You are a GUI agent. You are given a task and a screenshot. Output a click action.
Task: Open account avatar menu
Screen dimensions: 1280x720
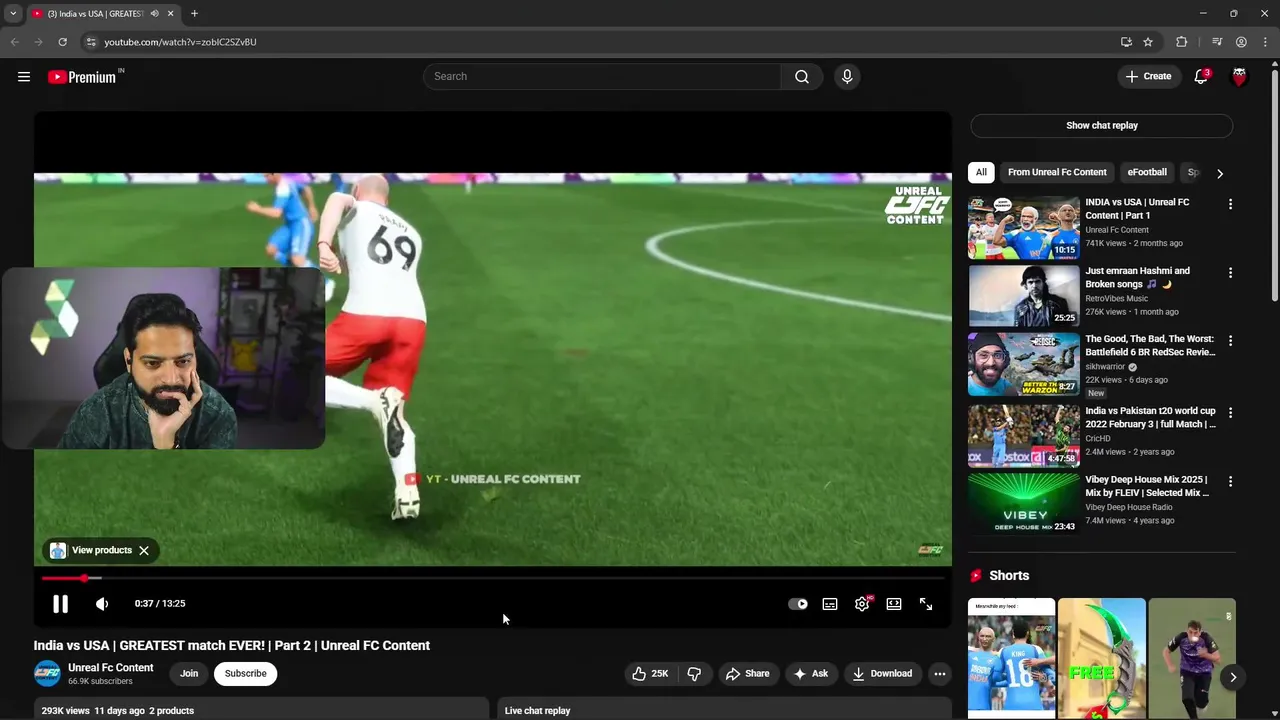pyautogui.click(x=1240, y=77)
